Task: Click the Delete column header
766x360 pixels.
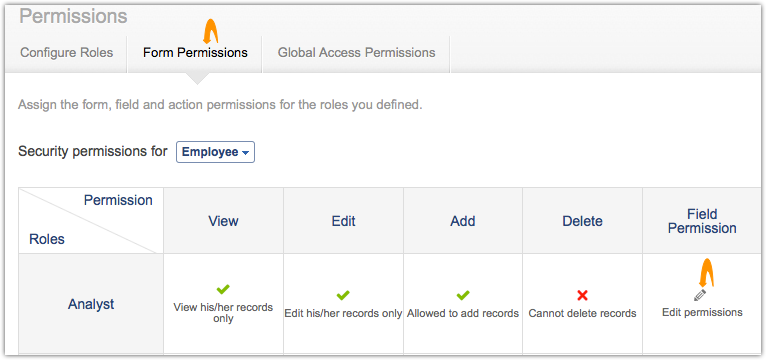Action: [x=582, y=221]
